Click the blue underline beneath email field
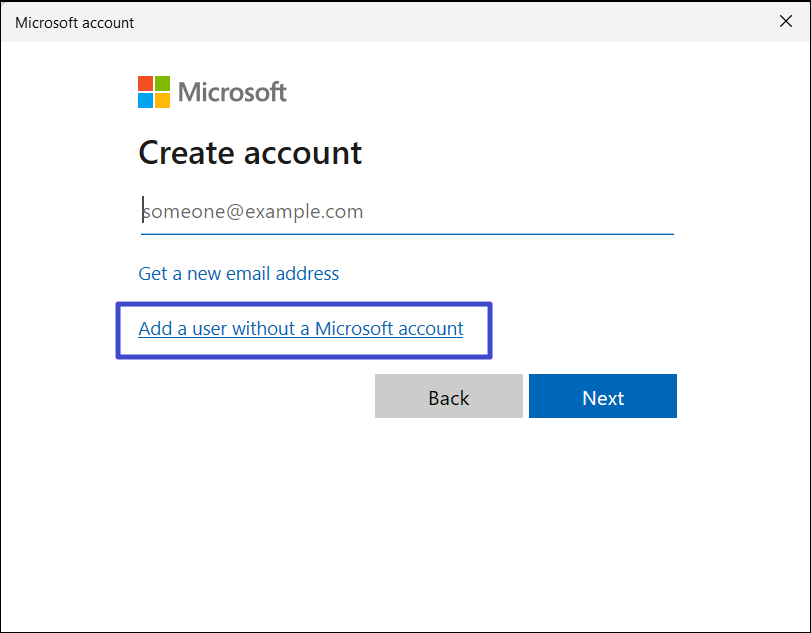This screenshot has width=811, height=633. tap(406, 233)
